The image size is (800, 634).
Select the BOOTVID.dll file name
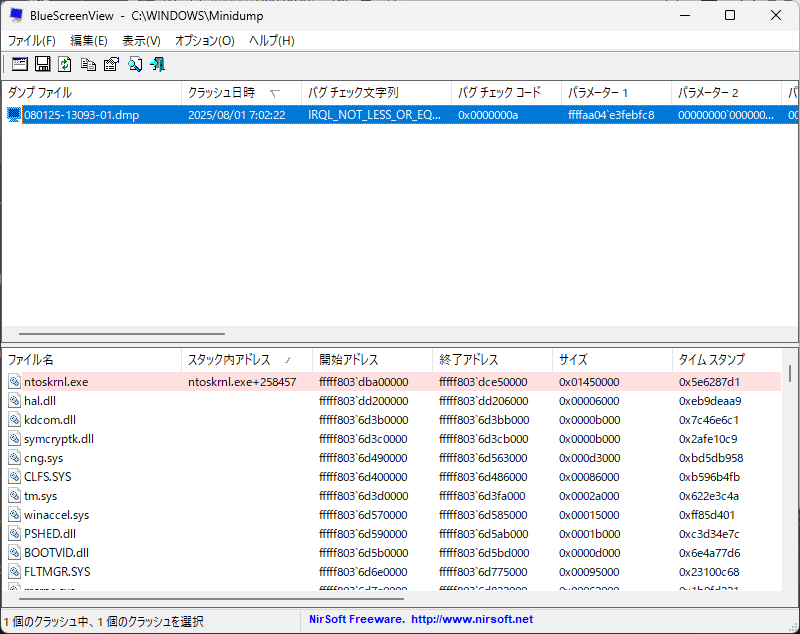pos(56,553)
